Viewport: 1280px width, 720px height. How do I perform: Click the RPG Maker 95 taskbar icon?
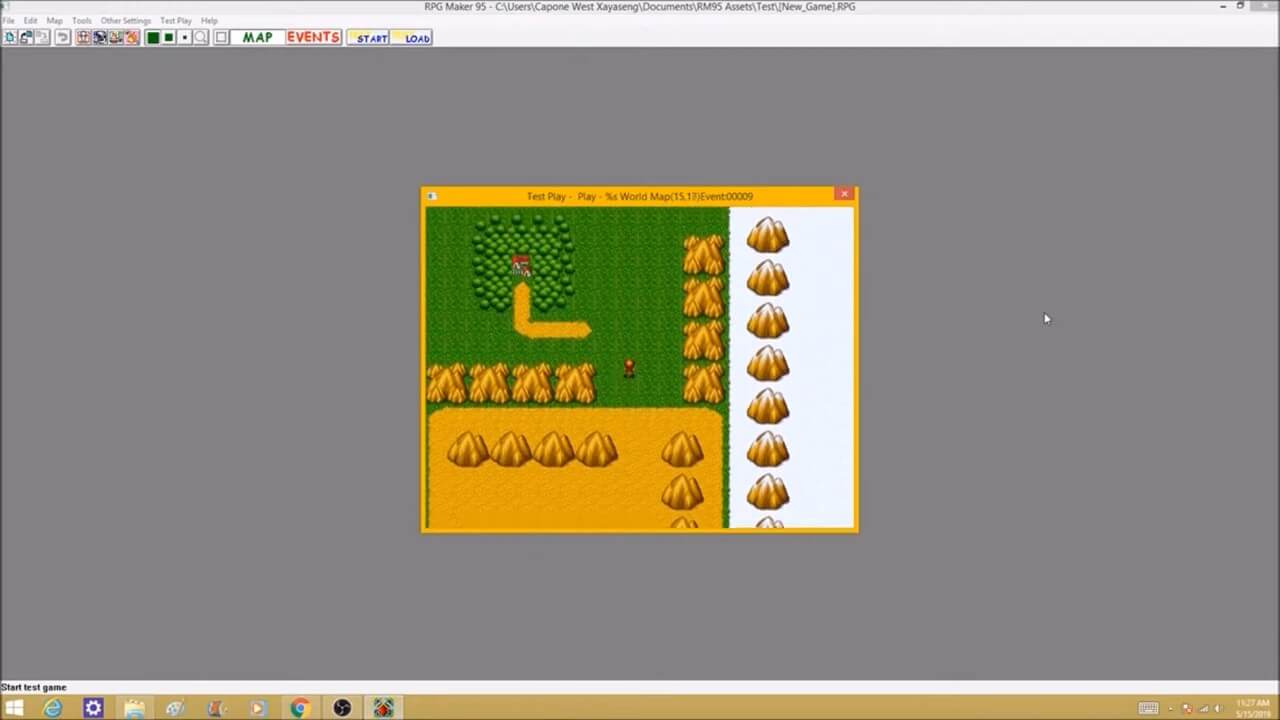(x=383, y=708)
